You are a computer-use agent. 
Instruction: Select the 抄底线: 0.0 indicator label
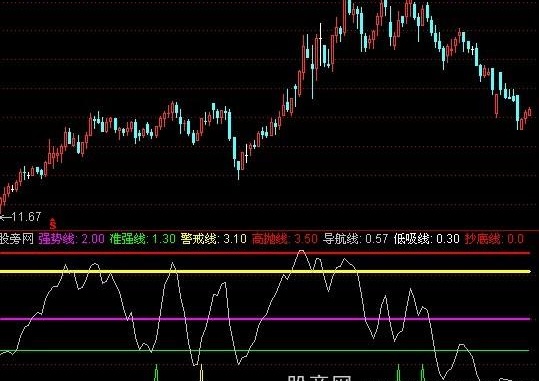(494, 238)
